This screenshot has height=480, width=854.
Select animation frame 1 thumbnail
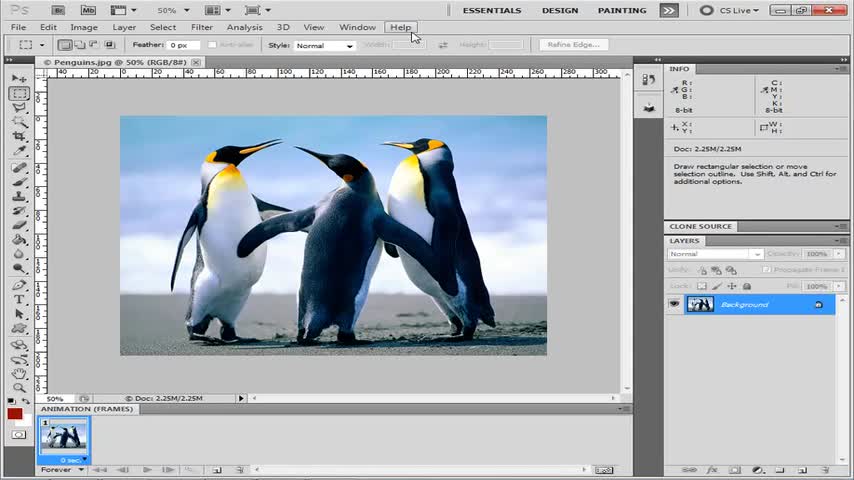[x=63, y=437]
